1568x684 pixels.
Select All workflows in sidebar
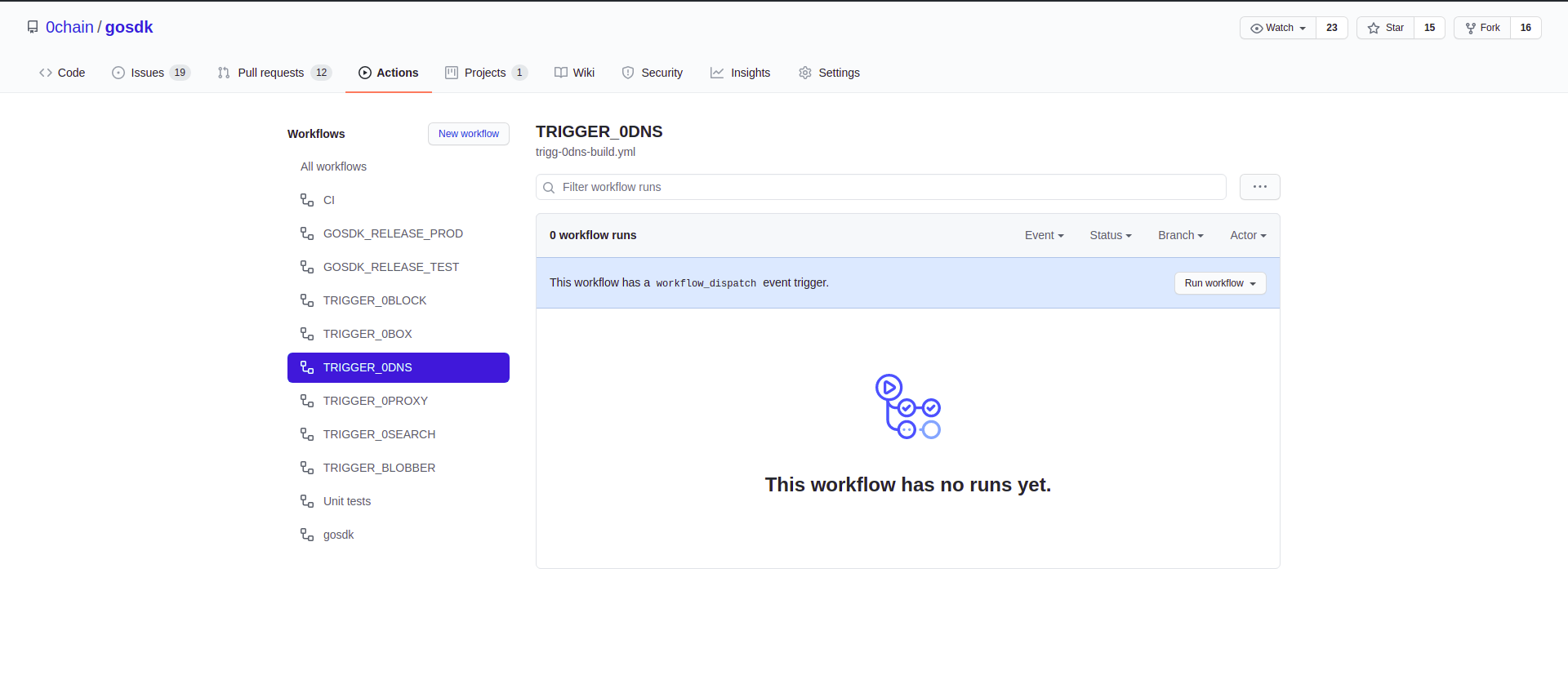click(x=333, y=167)
